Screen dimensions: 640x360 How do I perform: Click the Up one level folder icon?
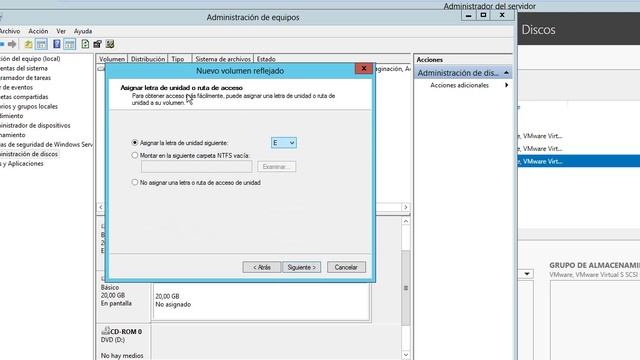click(28, 44)
